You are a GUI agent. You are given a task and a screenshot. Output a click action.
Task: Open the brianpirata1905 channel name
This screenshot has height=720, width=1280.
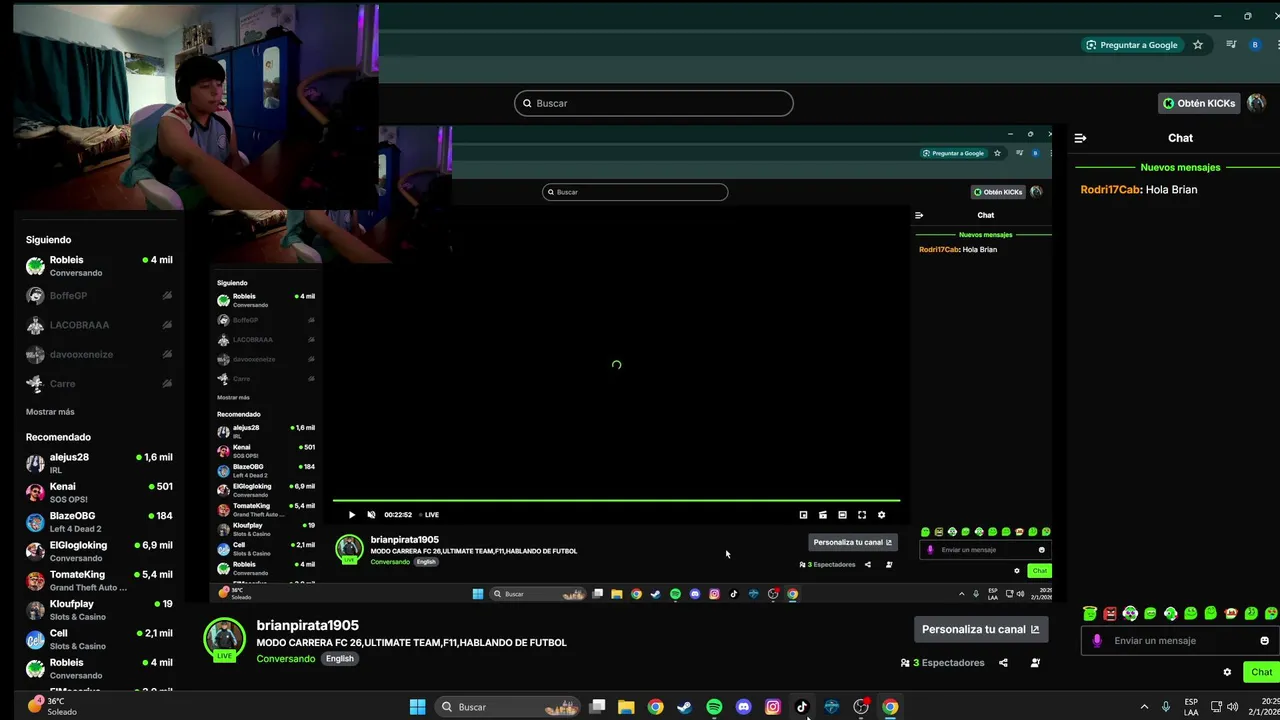pyautogui.click(x=307, y=625)
